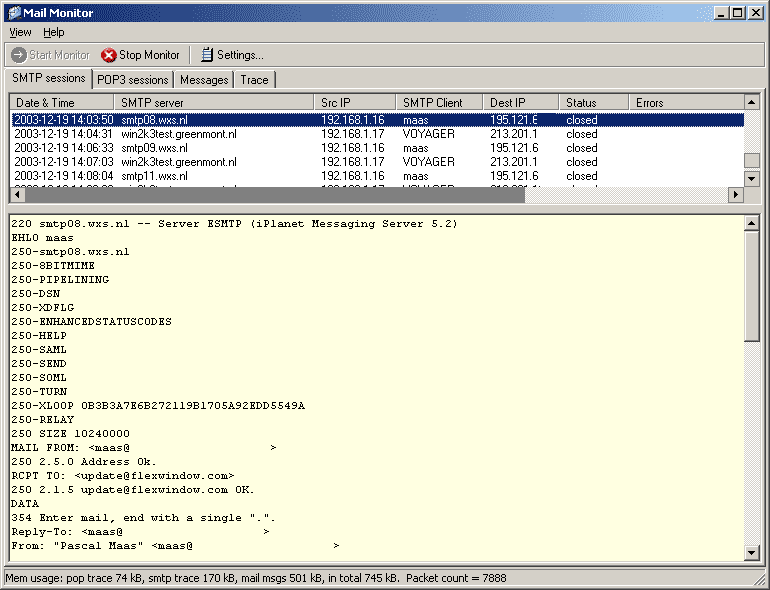
Task: Switch to the POP3 sessions tab
Action: click(x=133, y=80)
